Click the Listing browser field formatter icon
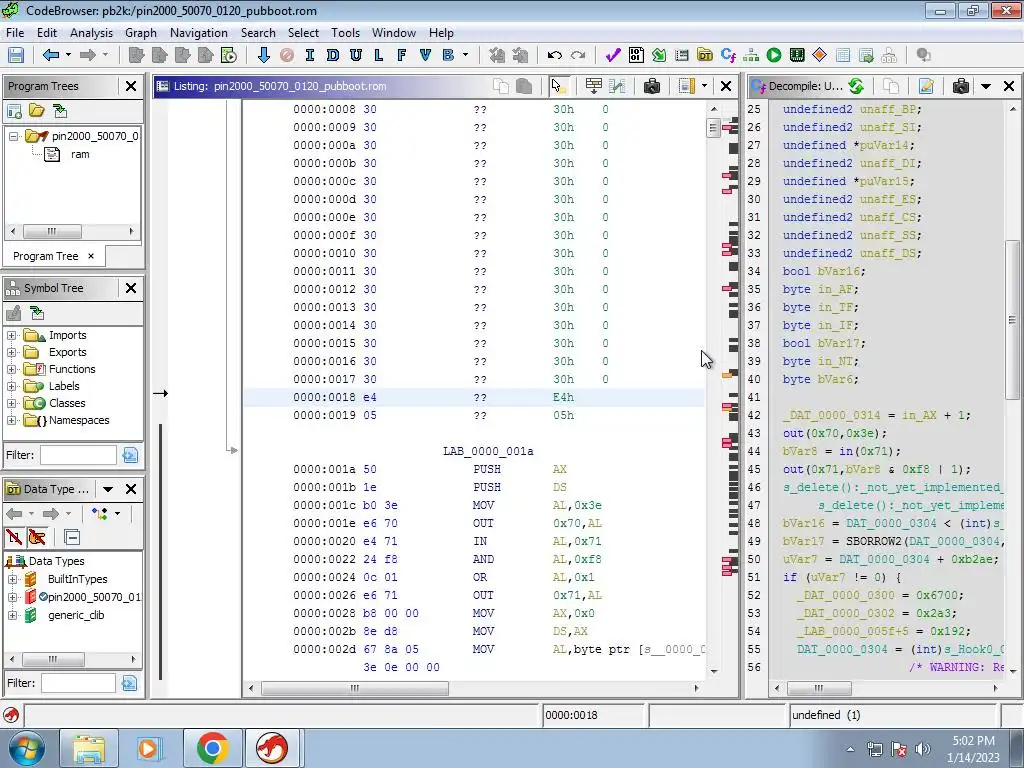This screenshot has width=1024, height=768. [594, 86]
